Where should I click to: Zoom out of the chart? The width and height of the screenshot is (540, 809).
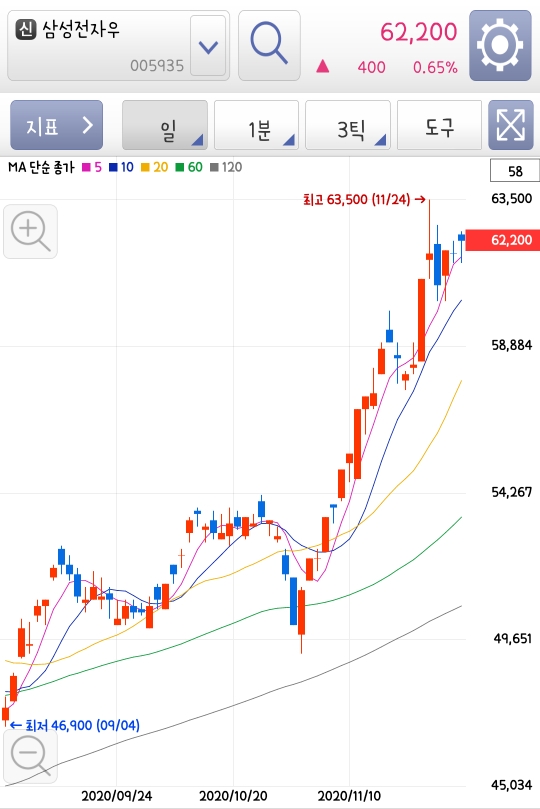pos(30,756)
